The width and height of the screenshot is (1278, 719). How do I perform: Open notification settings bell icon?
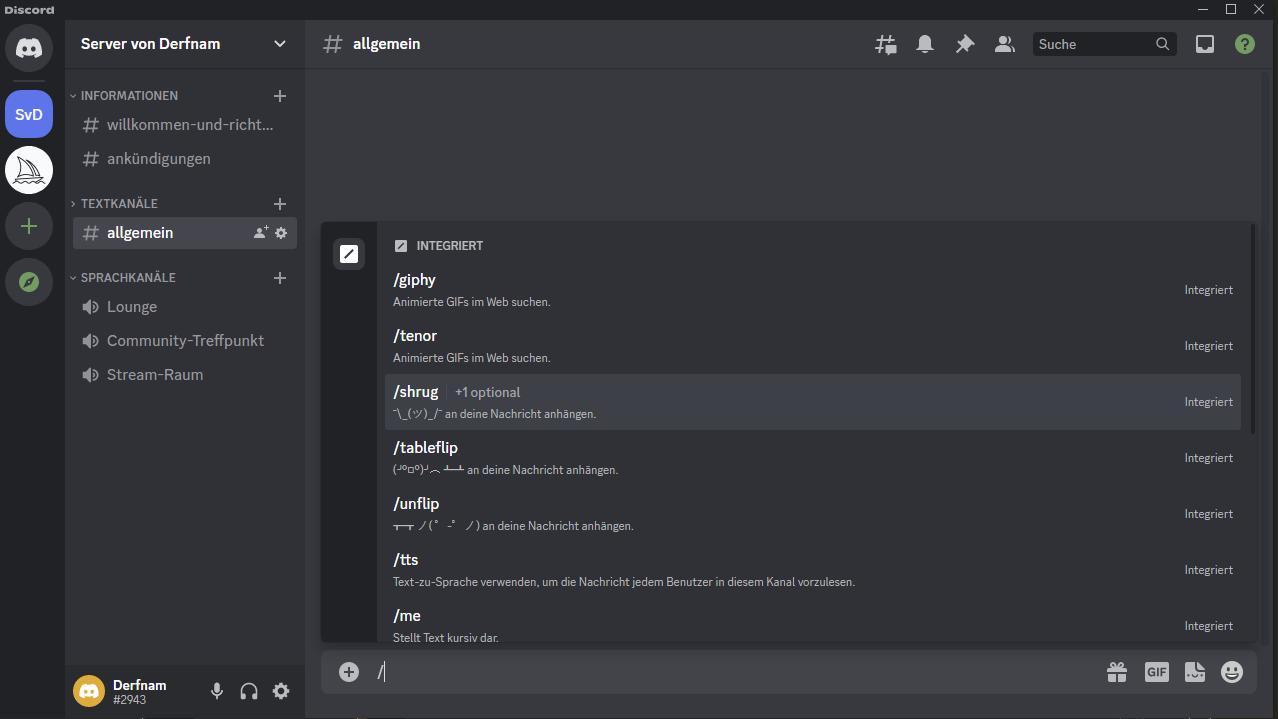tap(925, 44)
